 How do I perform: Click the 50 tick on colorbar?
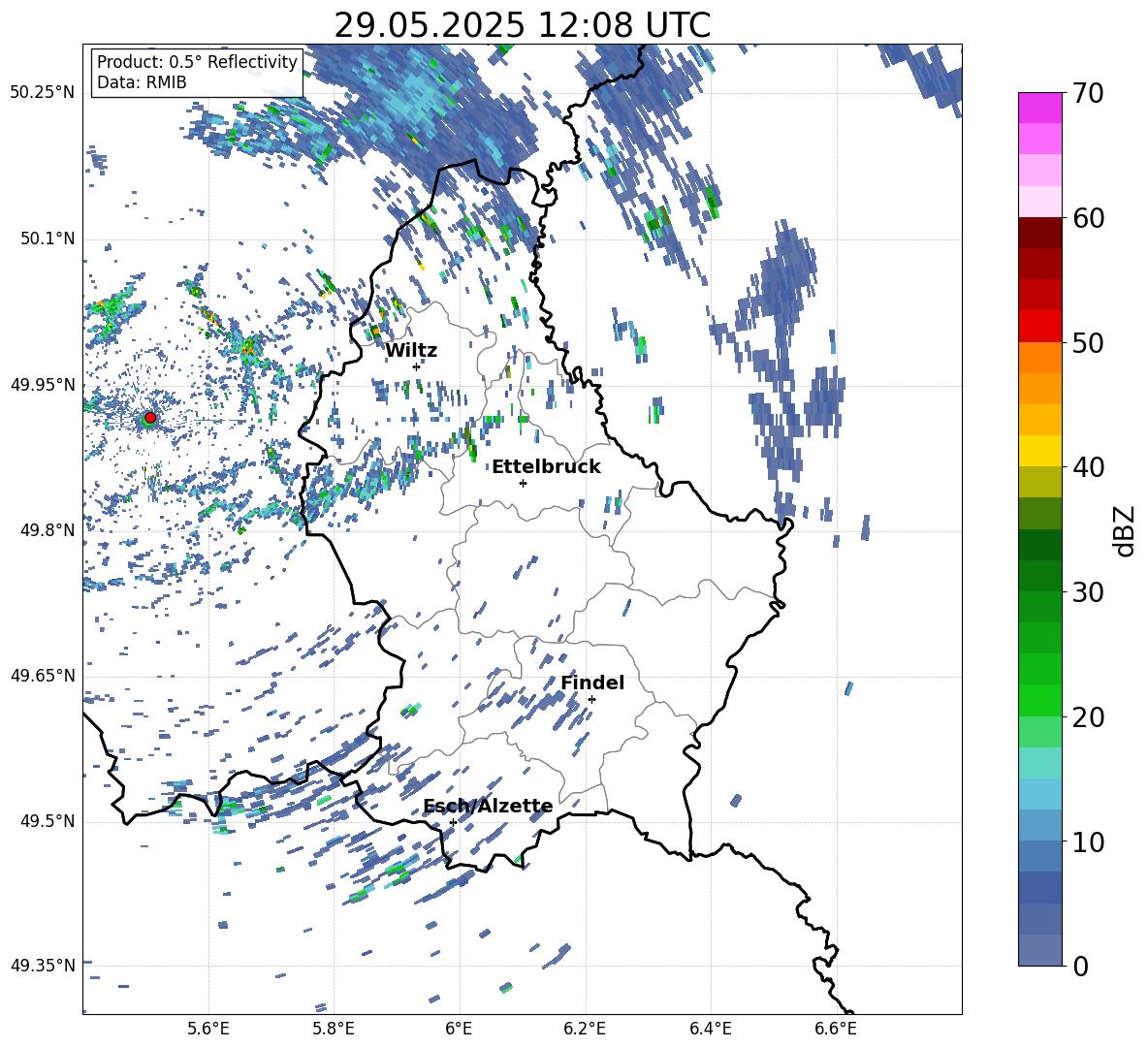point(1087,342)
